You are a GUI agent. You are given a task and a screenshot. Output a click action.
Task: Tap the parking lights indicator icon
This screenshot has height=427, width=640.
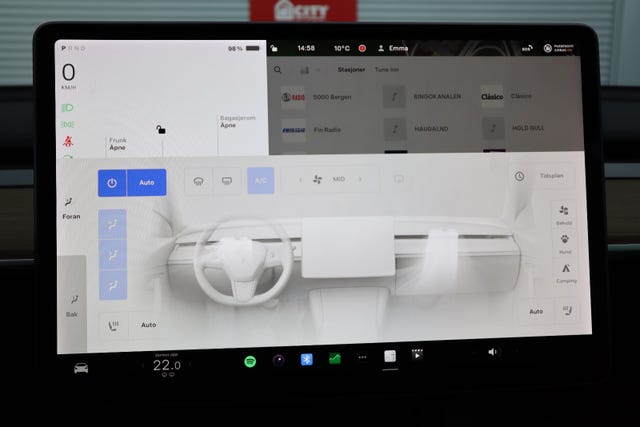tap(67, 125)
